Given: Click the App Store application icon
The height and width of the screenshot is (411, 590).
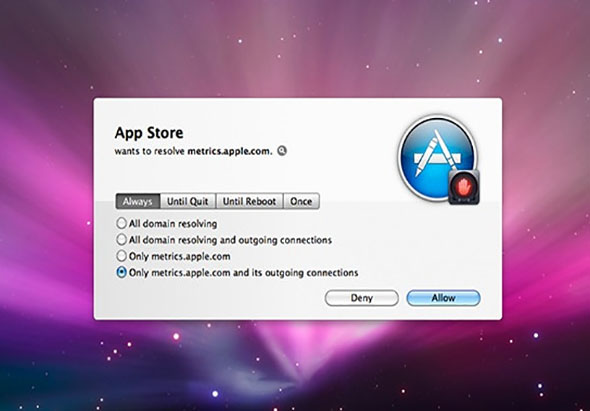Looking at the screenshot, I should coord(437,157).
